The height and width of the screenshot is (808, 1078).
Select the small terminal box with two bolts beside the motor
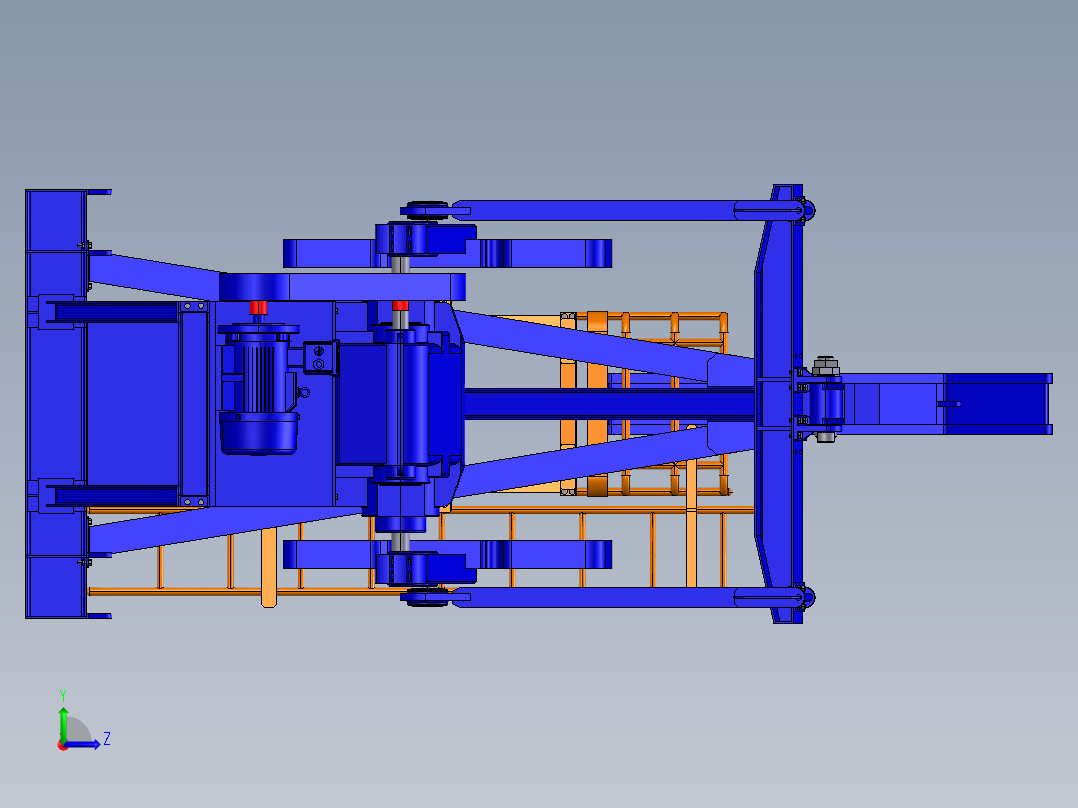click(320, 358)
